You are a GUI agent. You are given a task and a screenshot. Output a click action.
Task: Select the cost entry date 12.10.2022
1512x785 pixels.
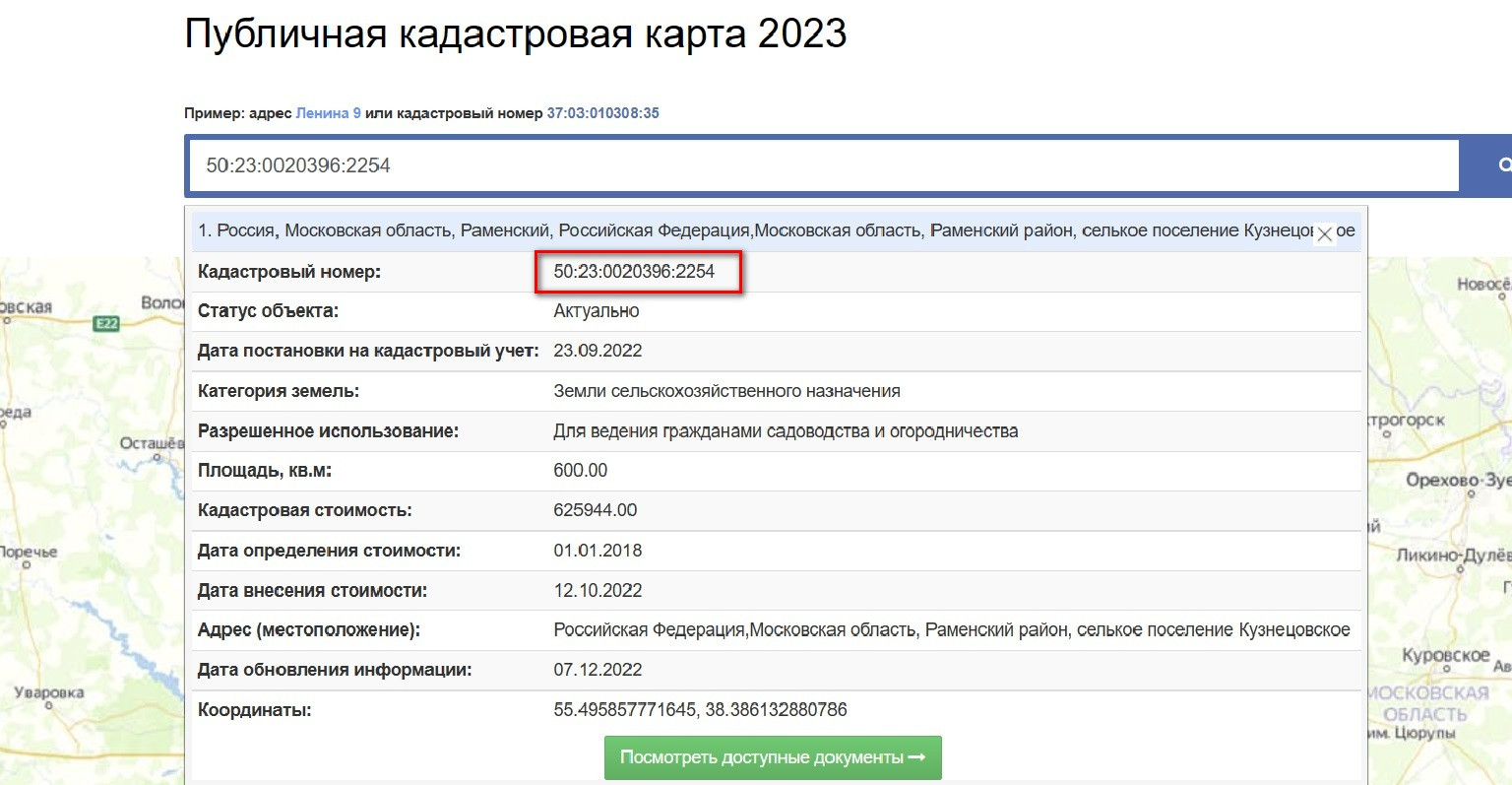point(598,591)
